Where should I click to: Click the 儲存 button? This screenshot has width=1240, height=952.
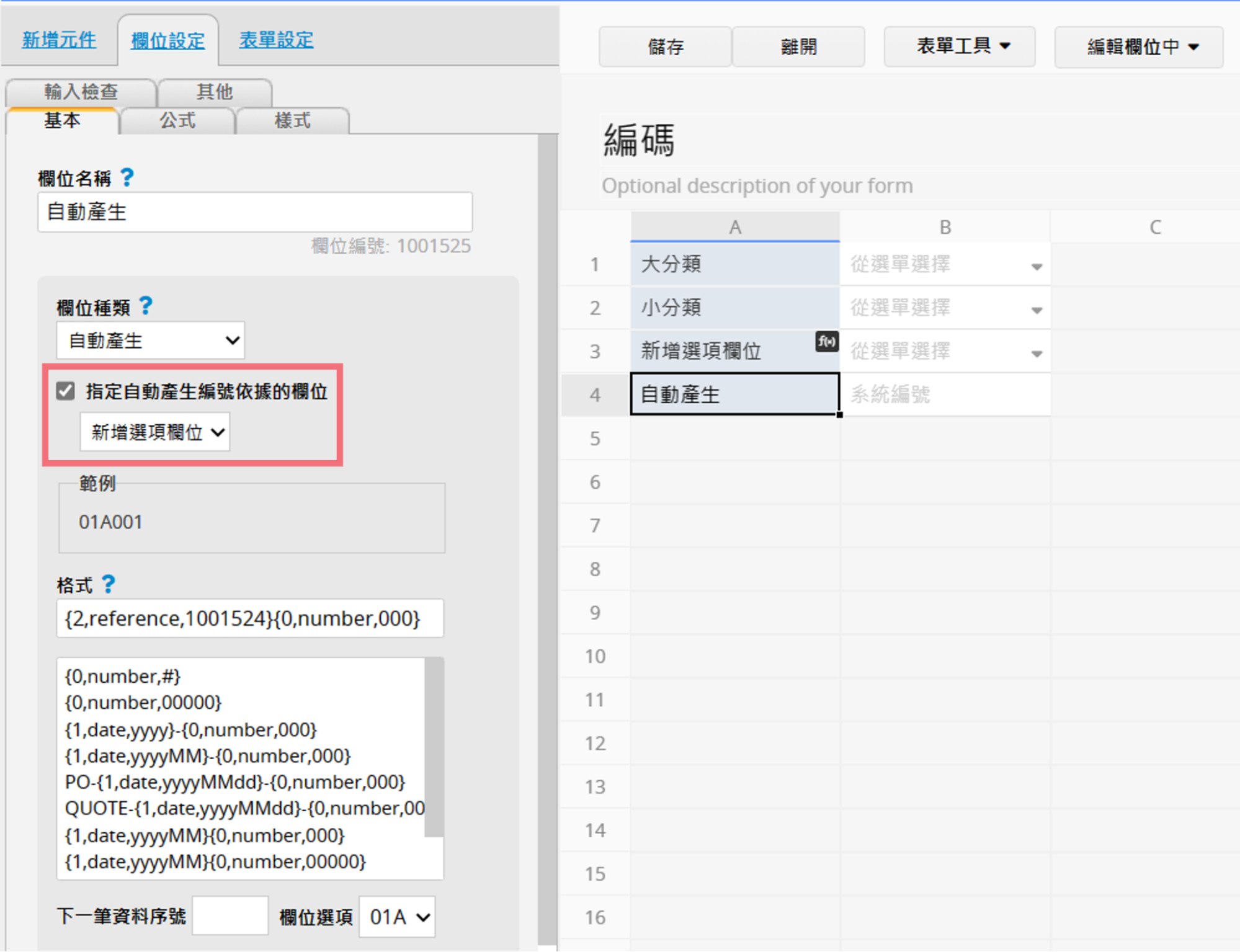(x=665, y=47)
